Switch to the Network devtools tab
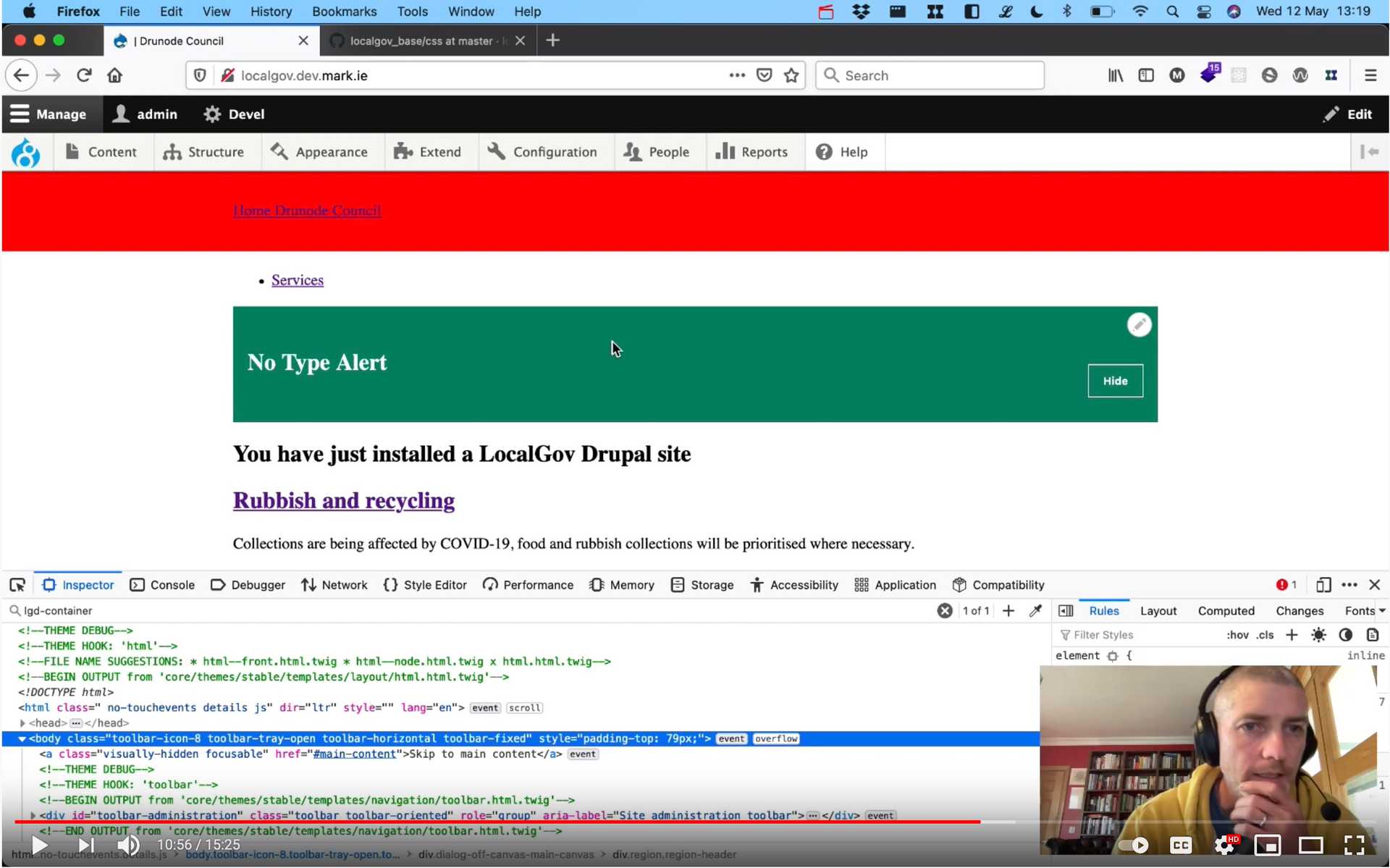 point(334,585)
